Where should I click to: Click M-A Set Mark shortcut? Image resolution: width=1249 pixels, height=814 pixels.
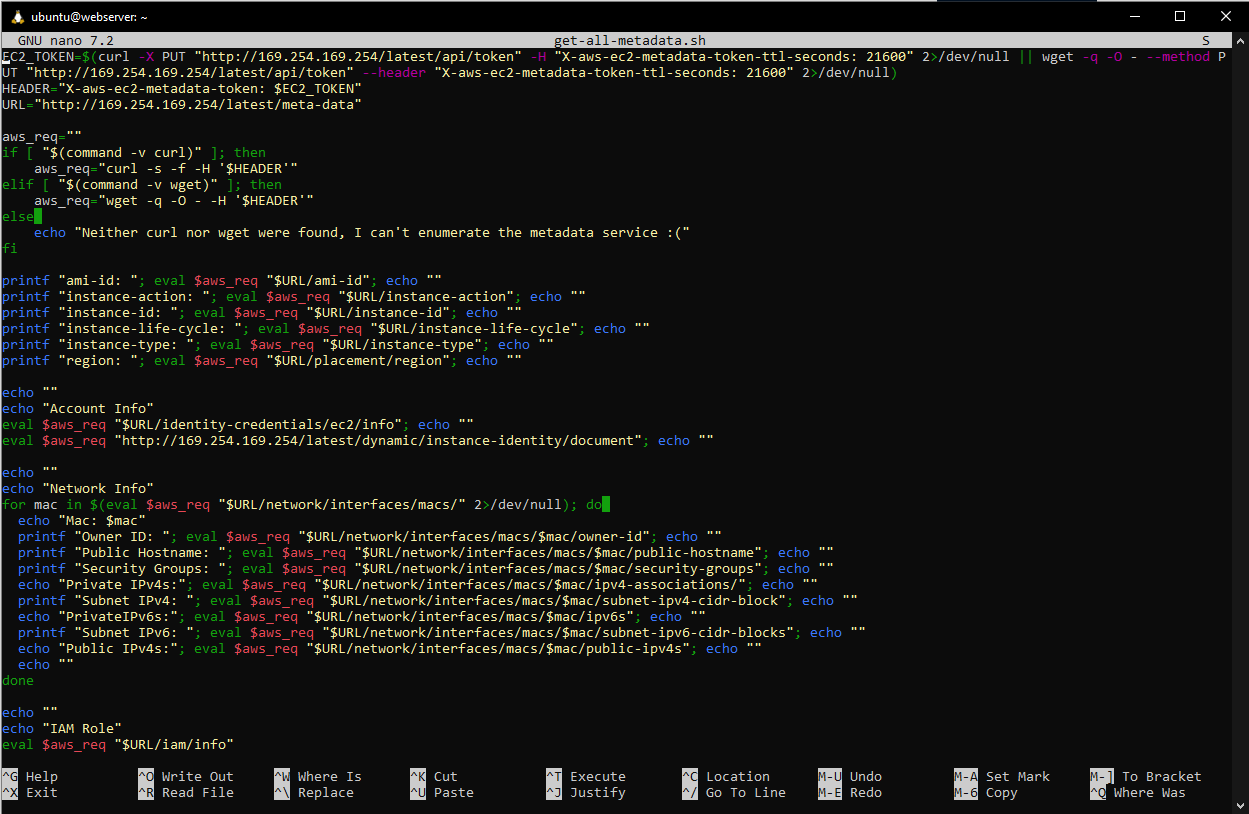pos(1001,777)
